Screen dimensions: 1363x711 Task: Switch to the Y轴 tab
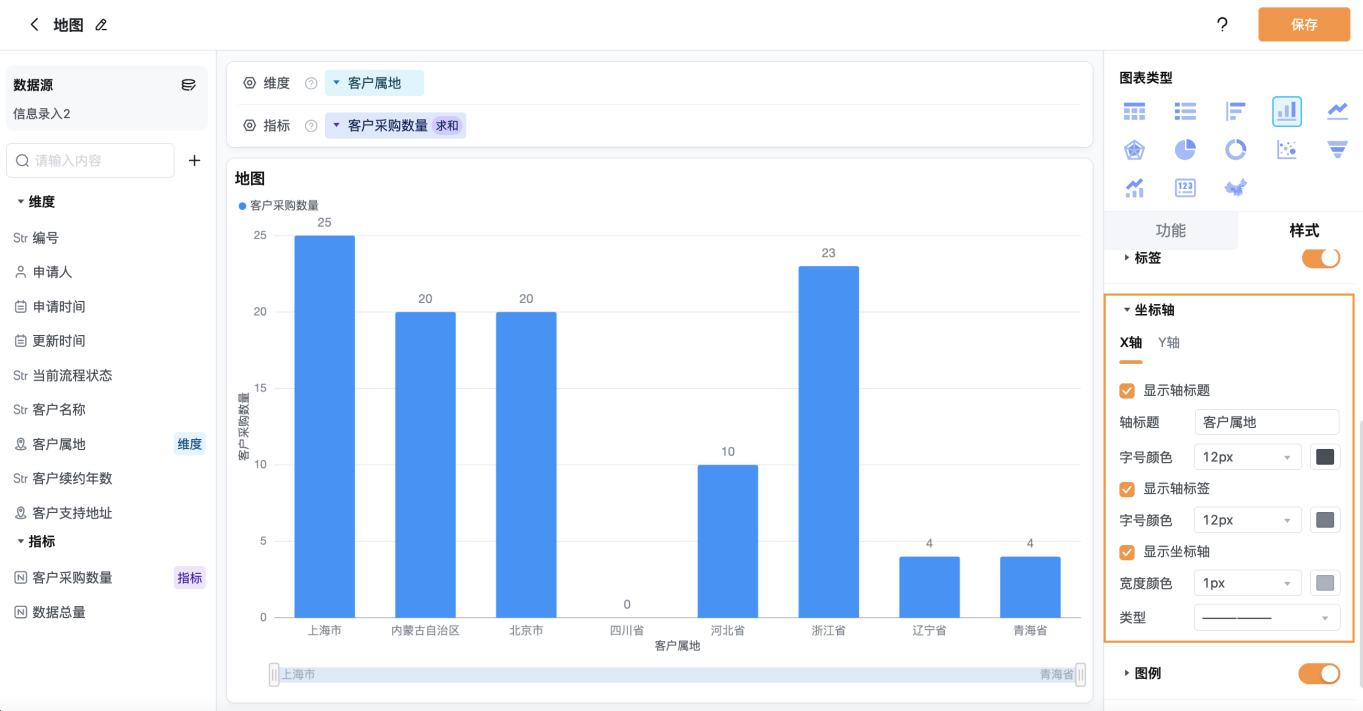point(1169,342)
